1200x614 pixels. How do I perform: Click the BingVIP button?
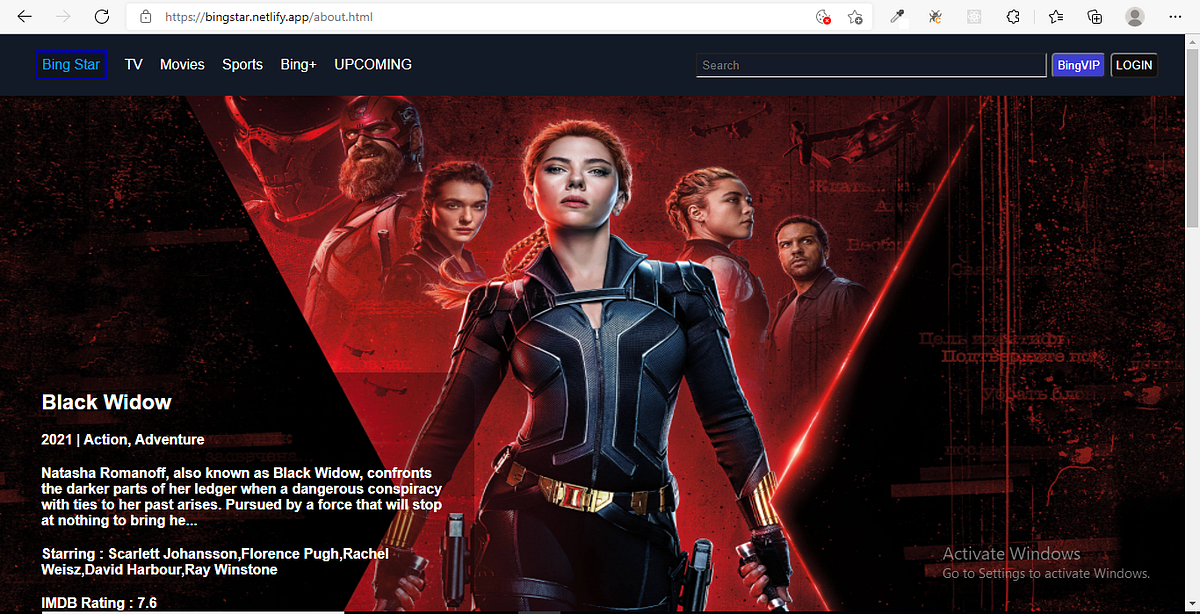[1078, 64]
